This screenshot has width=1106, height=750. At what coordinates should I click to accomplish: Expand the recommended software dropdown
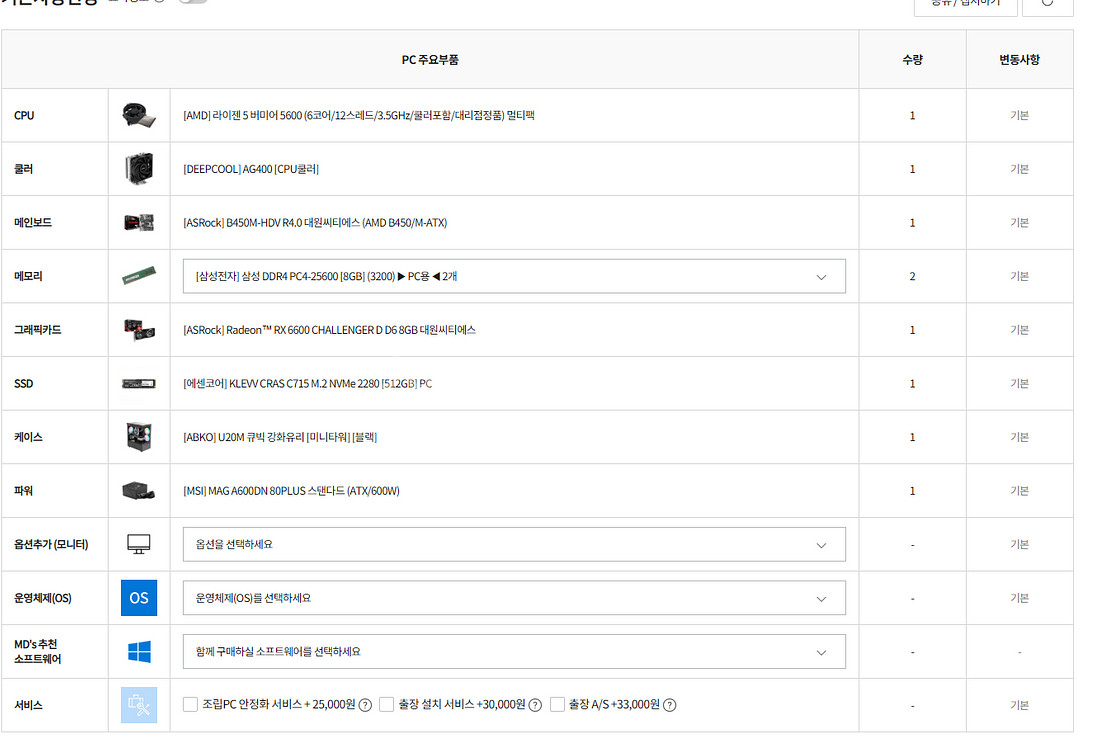514,652
